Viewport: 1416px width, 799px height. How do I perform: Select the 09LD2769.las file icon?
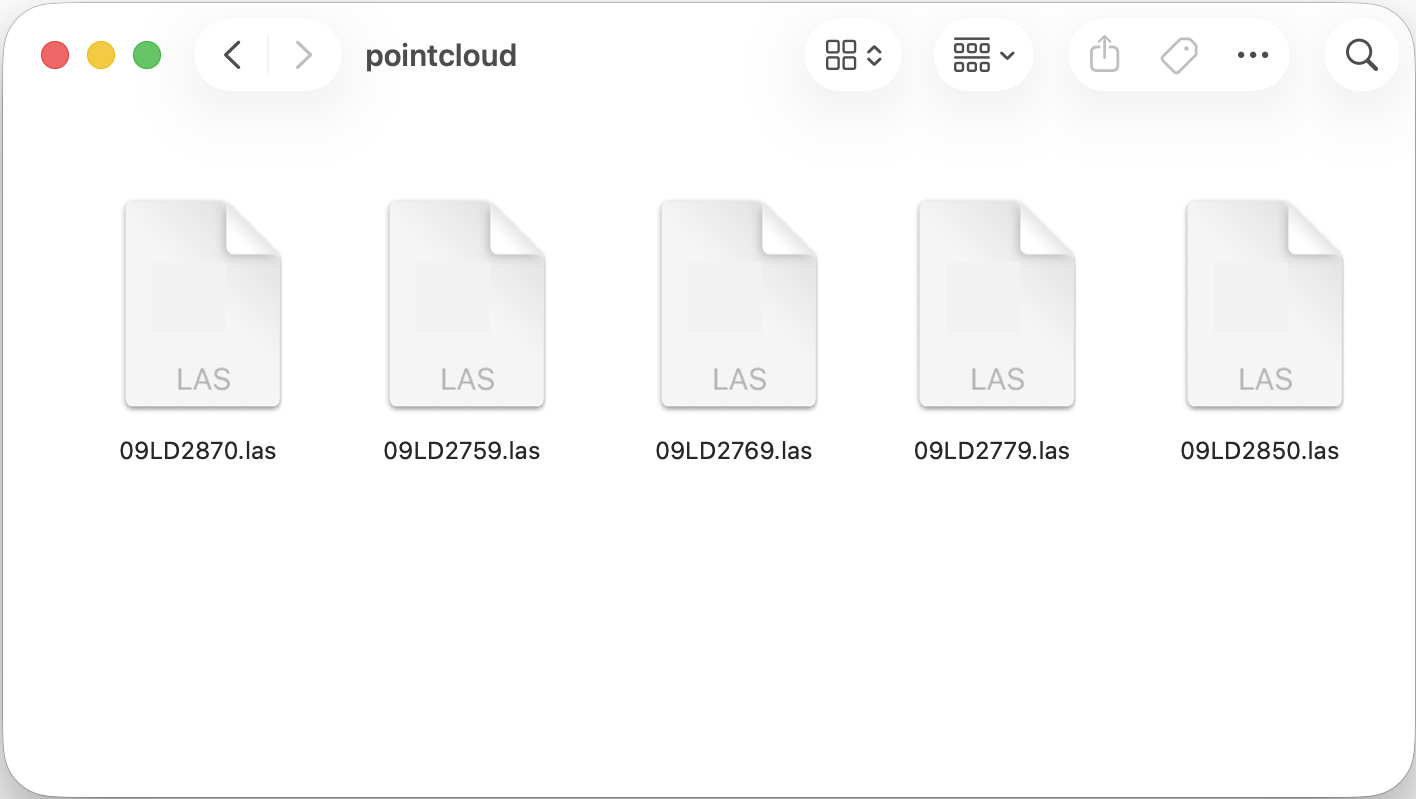click(739, 304)
